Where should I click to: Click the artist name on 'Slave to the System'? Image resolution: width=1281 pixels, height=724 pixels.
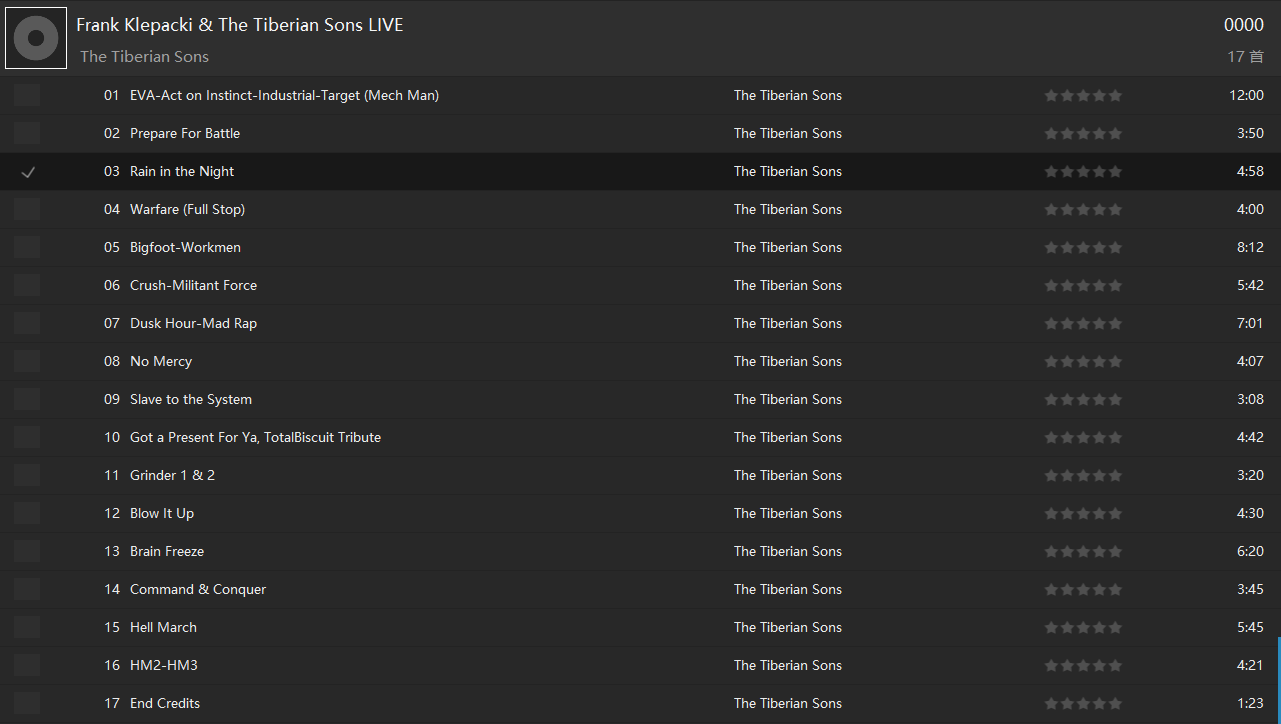(787, 400)
